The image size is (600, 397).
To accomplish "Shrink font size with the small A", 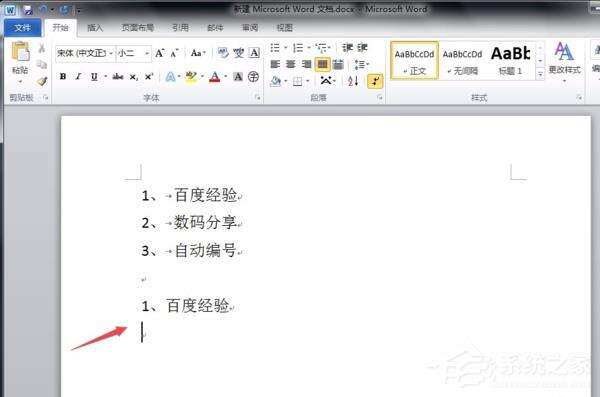I will tap(174, 53).
